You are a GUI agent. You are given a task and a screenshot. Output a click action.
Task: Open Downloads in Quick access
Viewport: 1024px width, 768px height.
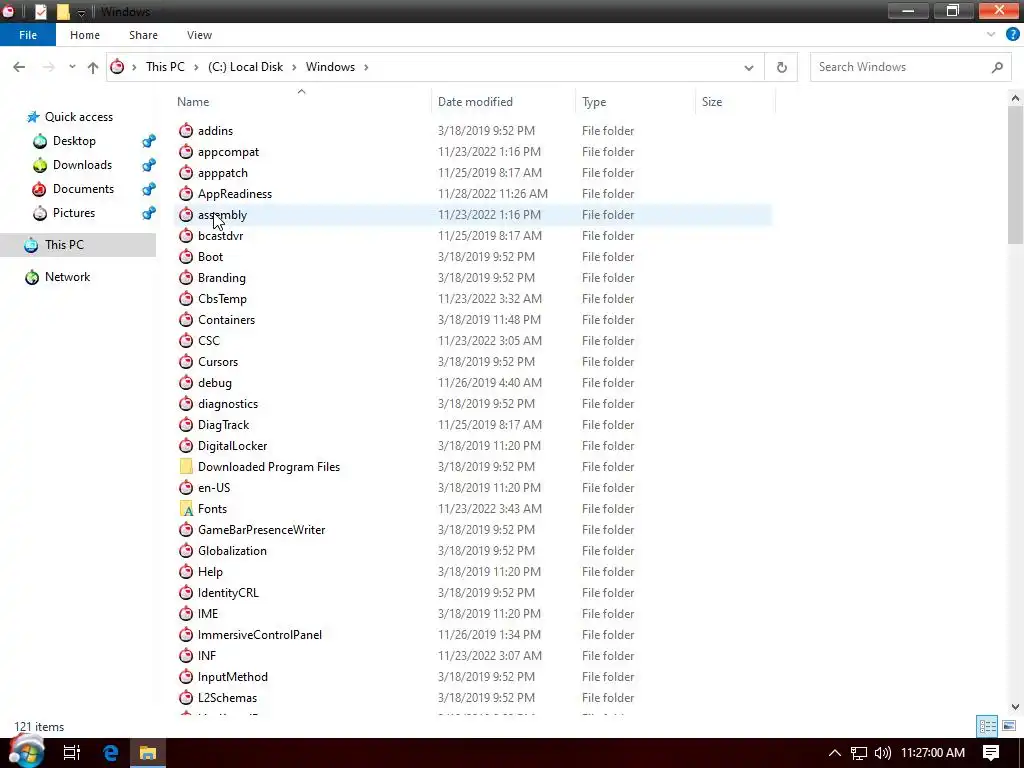click(82, 165)
